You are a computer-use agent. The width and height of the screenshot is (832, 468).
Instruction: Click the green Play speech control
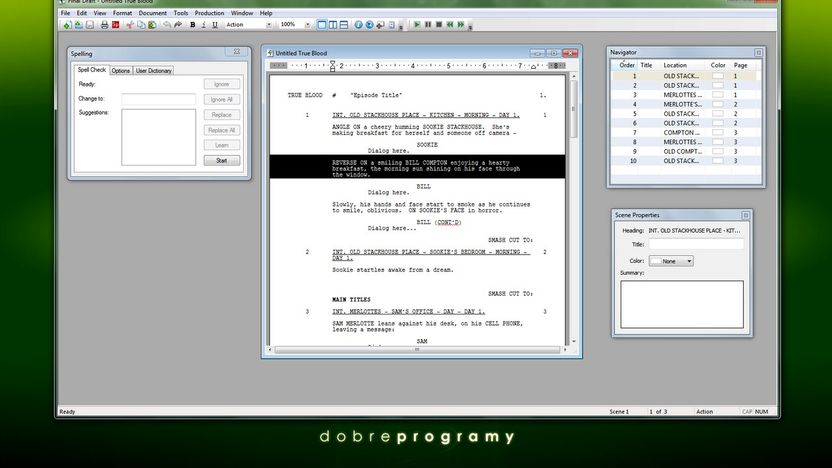click(417, 25)
